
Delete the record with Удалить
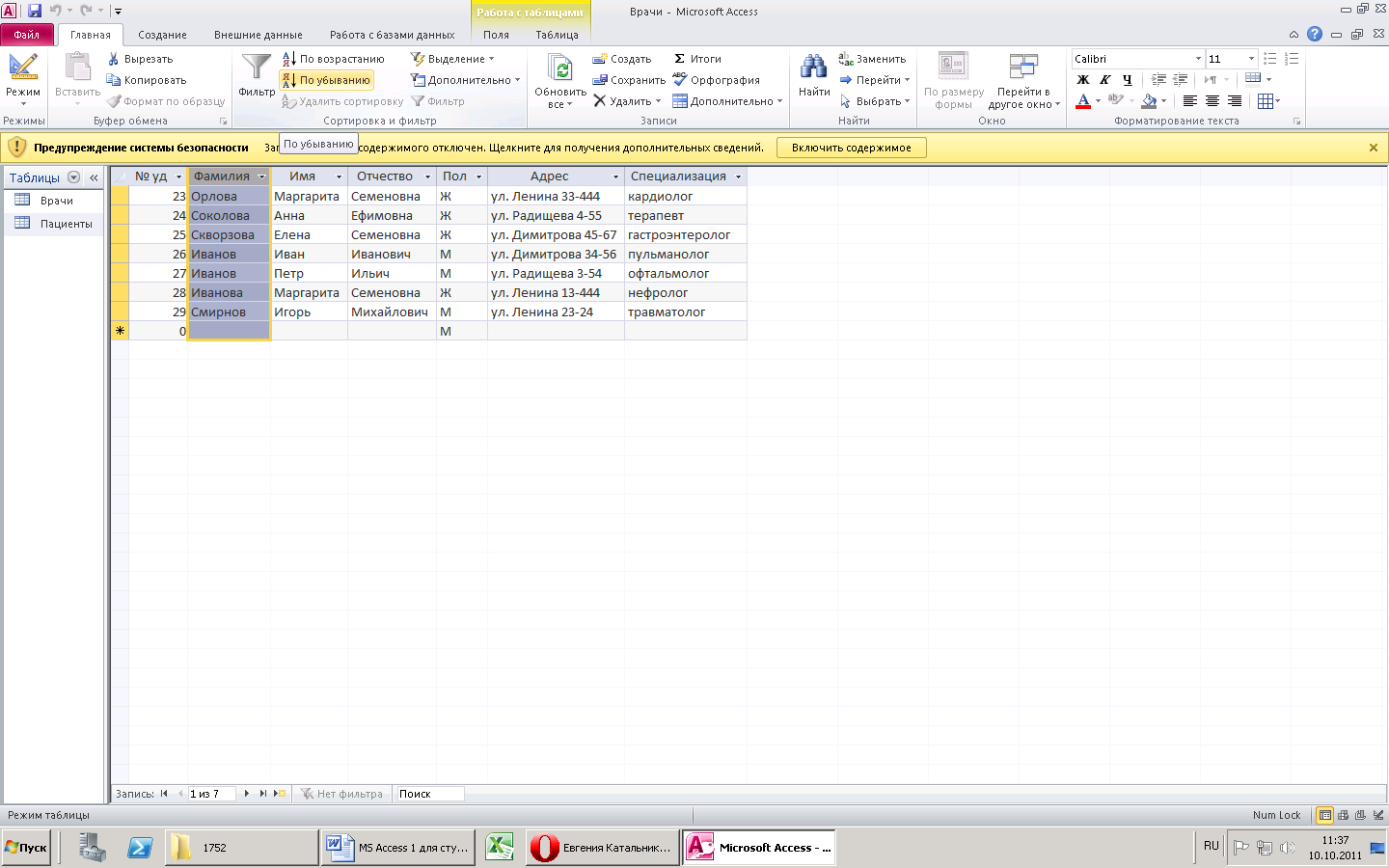point(626,101)
